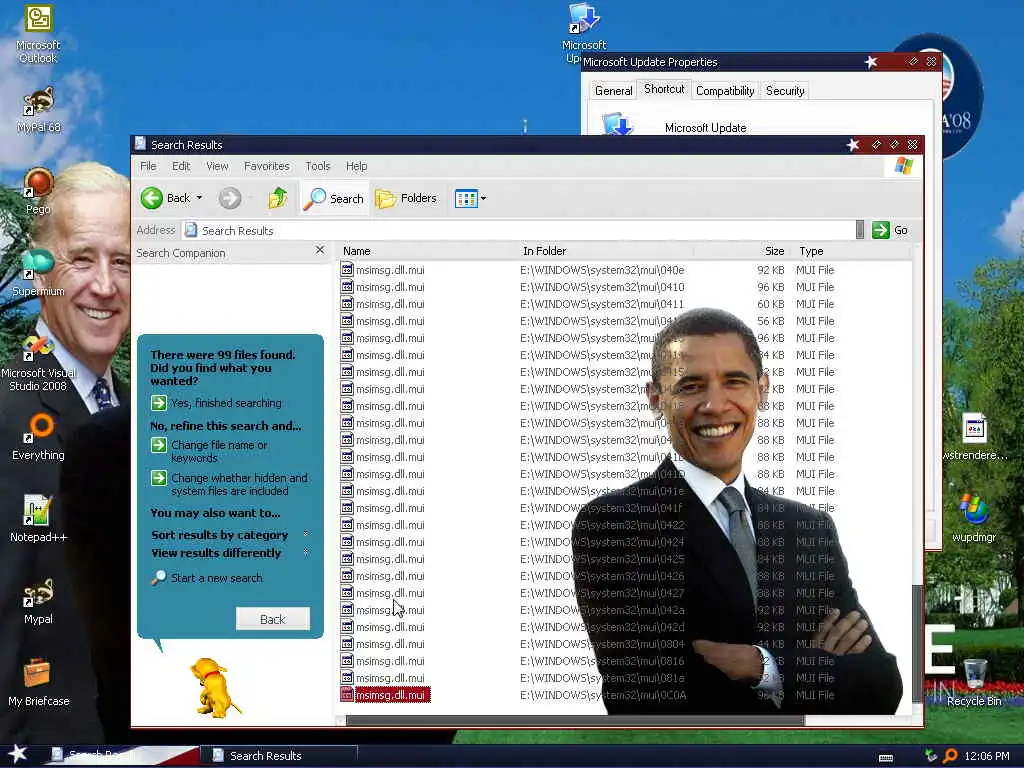Viewport: 1024px width, 768px height.
Task: Show the Folders pane
Action: [x=406, y=198]
